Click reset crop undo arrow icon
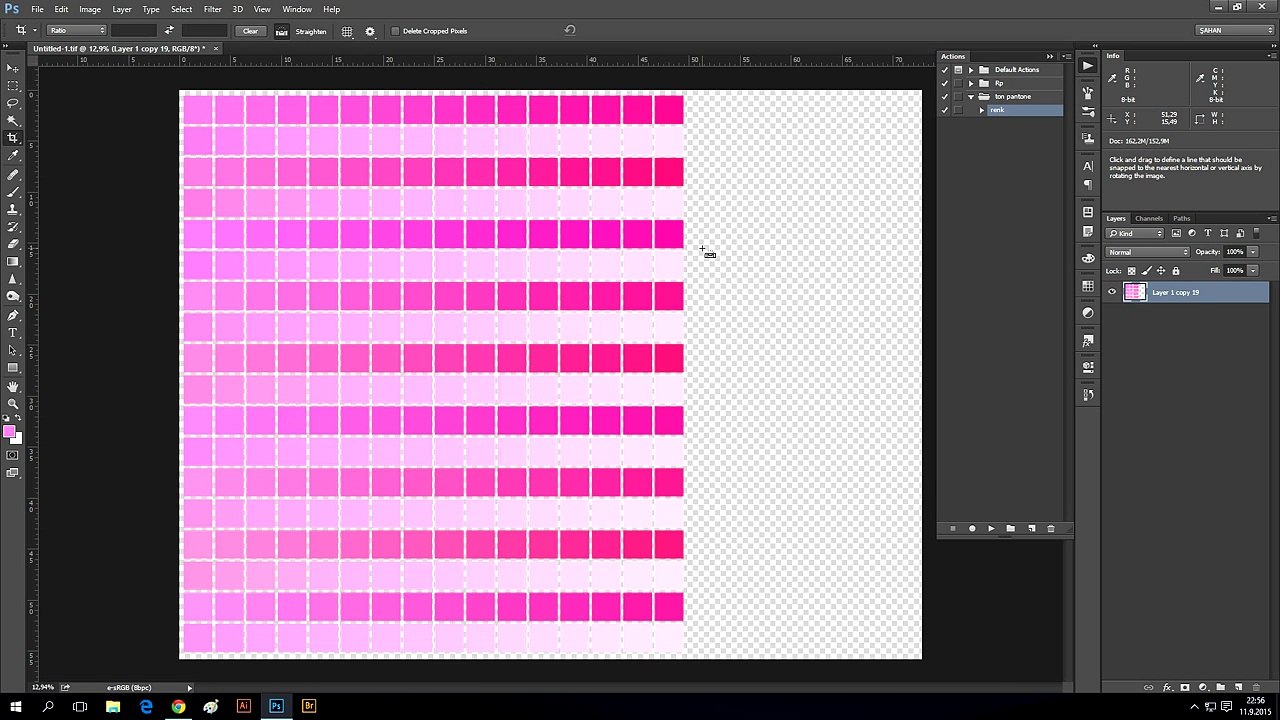 pyautogui.click(x=570, y=30)
